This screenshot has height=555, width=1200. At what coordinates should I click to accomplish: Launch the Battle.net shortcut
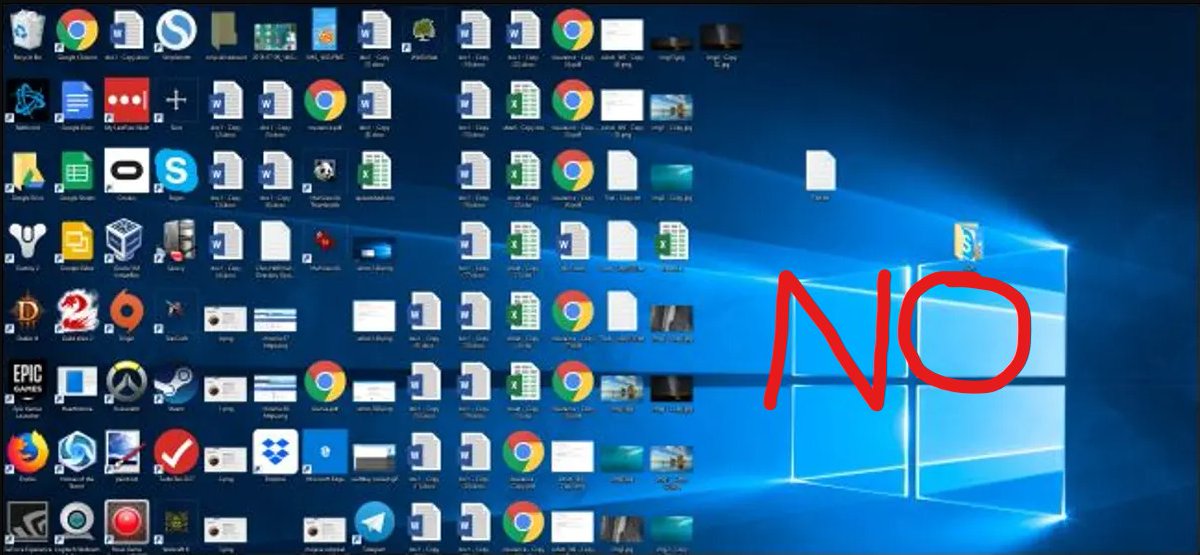26,100
